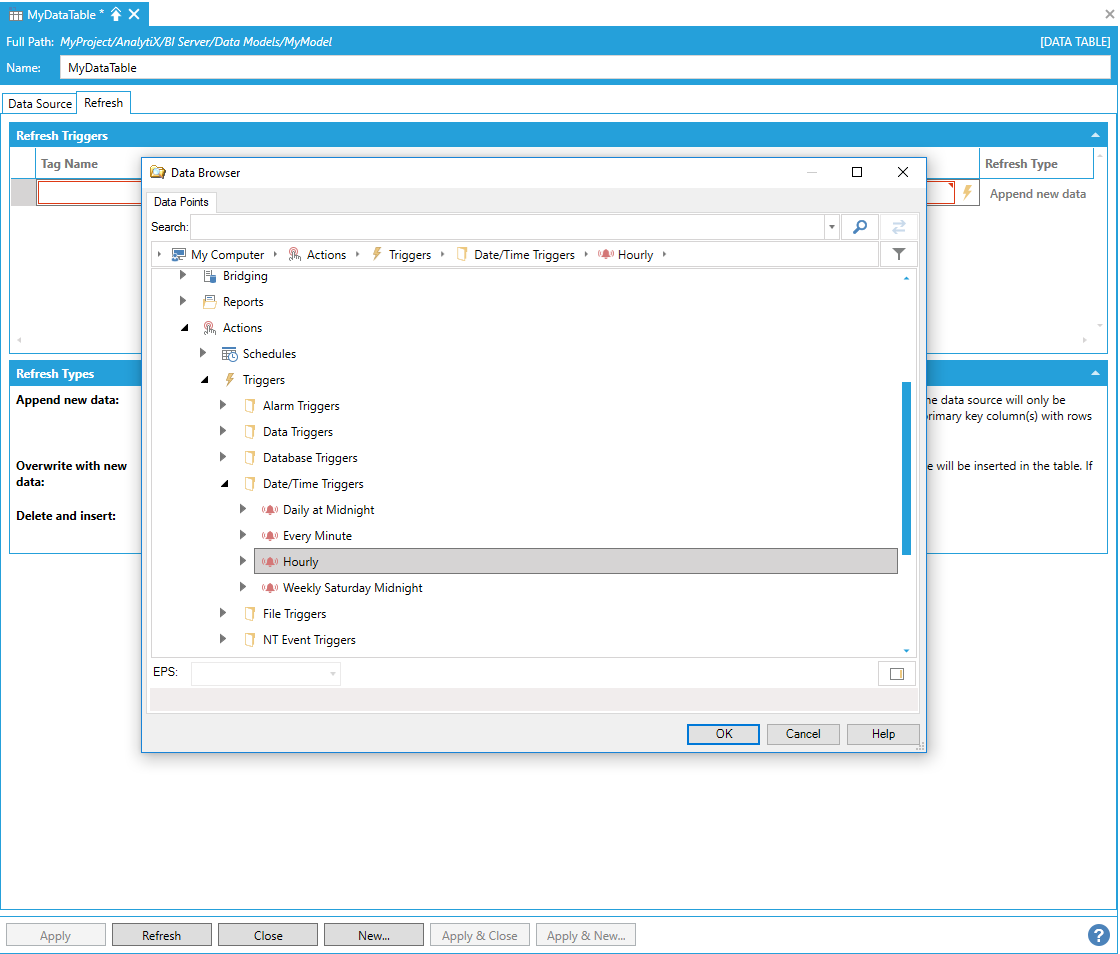Collapse the Date/Time Triggers node

click(223, 484)
